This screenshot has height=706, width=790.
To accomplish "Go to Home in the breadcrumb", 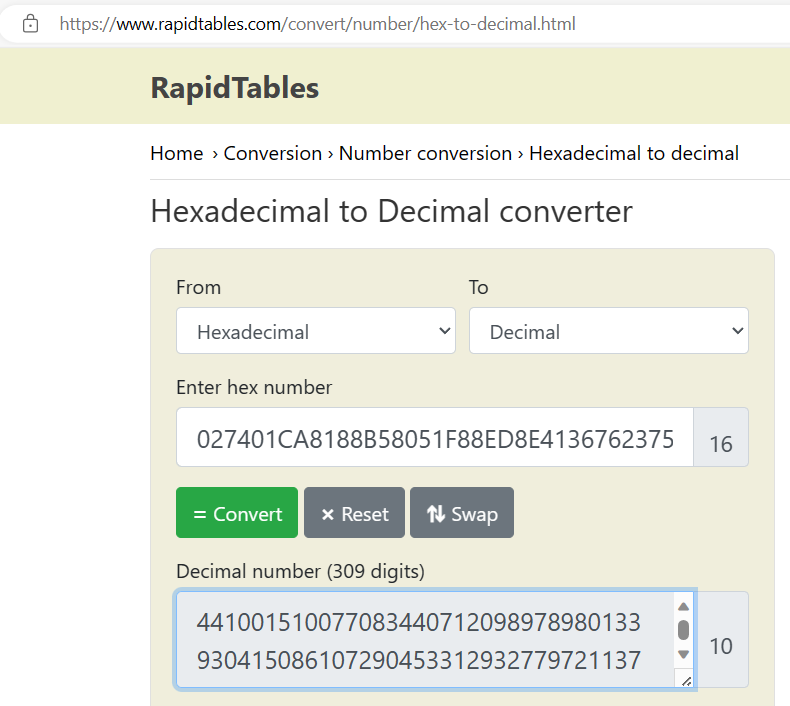I will [x=176, y=153].
